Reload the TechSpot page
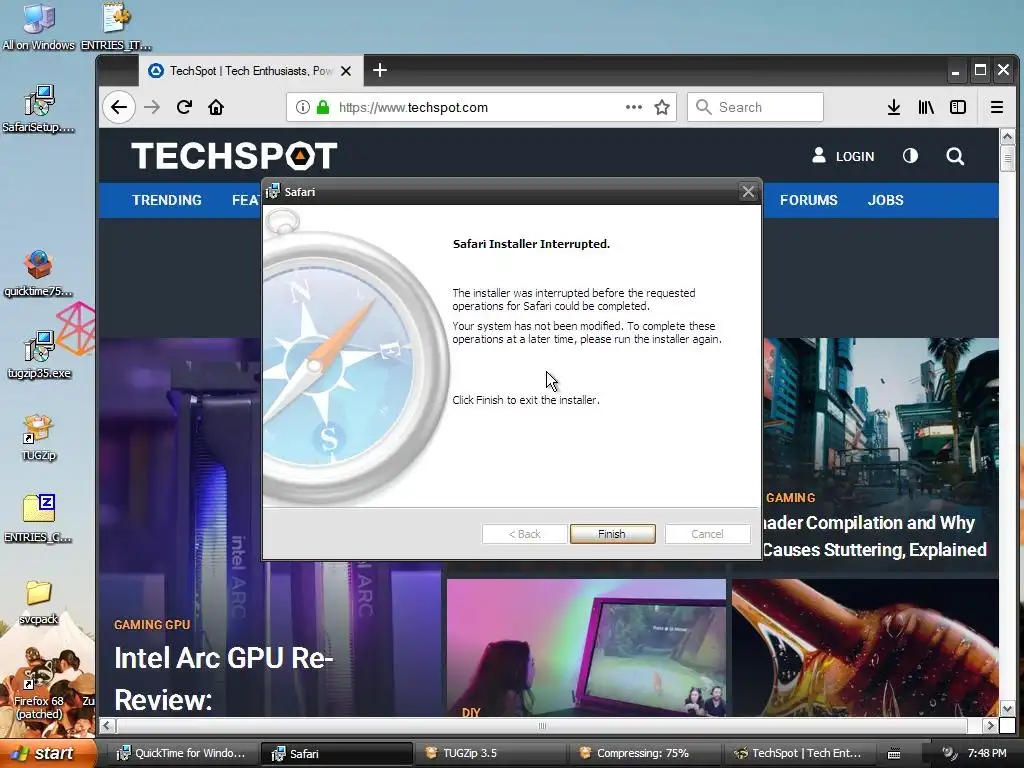The height and width of the screenshot is (768, 1024). point(184,107)
